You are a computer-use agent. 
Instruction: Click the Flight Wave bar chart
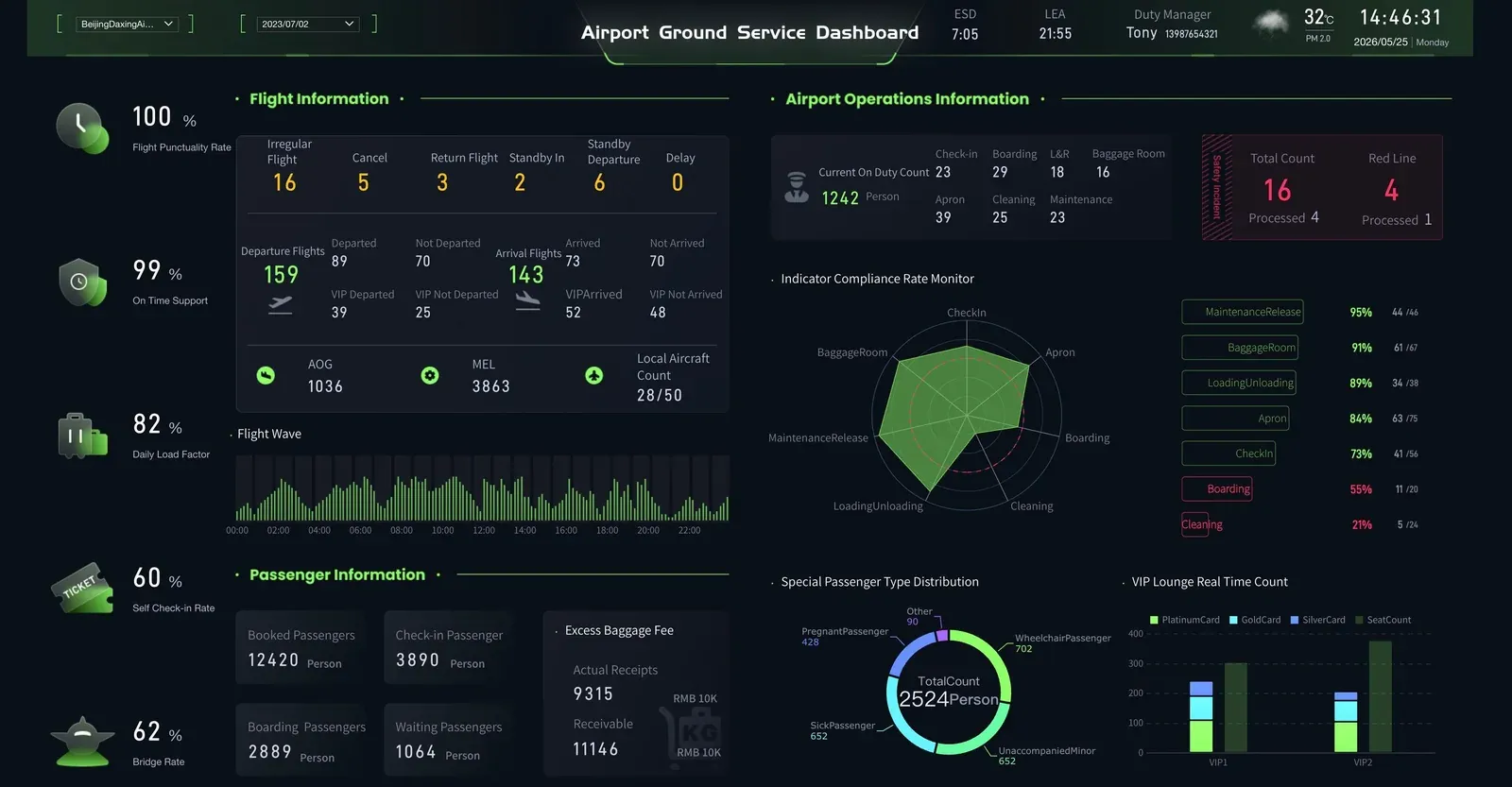coord(482,488)
